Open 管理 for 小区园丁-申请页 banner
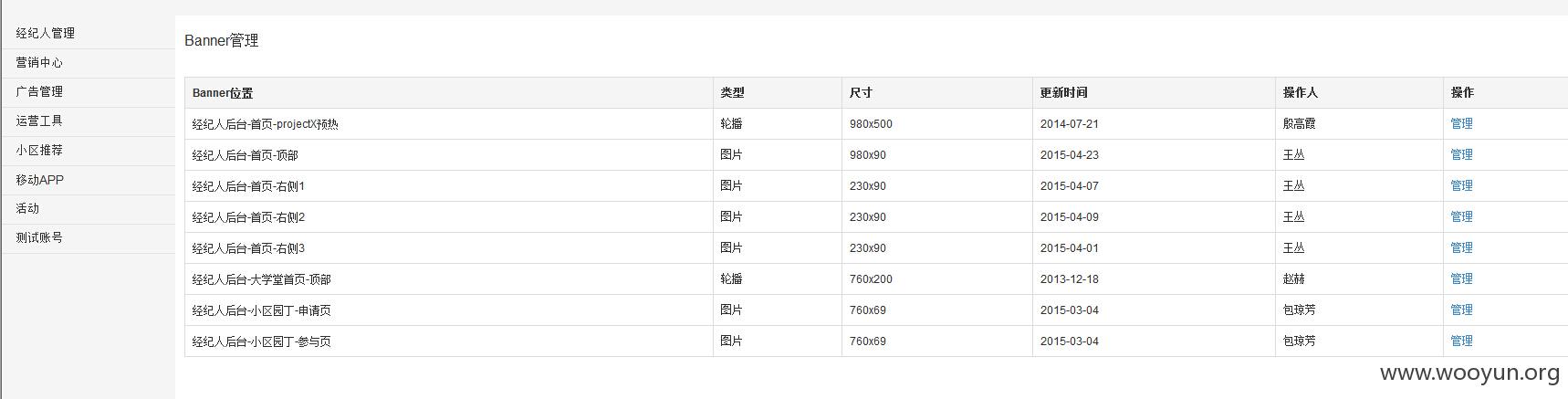The width and height of the screenshot is (1568, 399). click(x=1461, y=310)
